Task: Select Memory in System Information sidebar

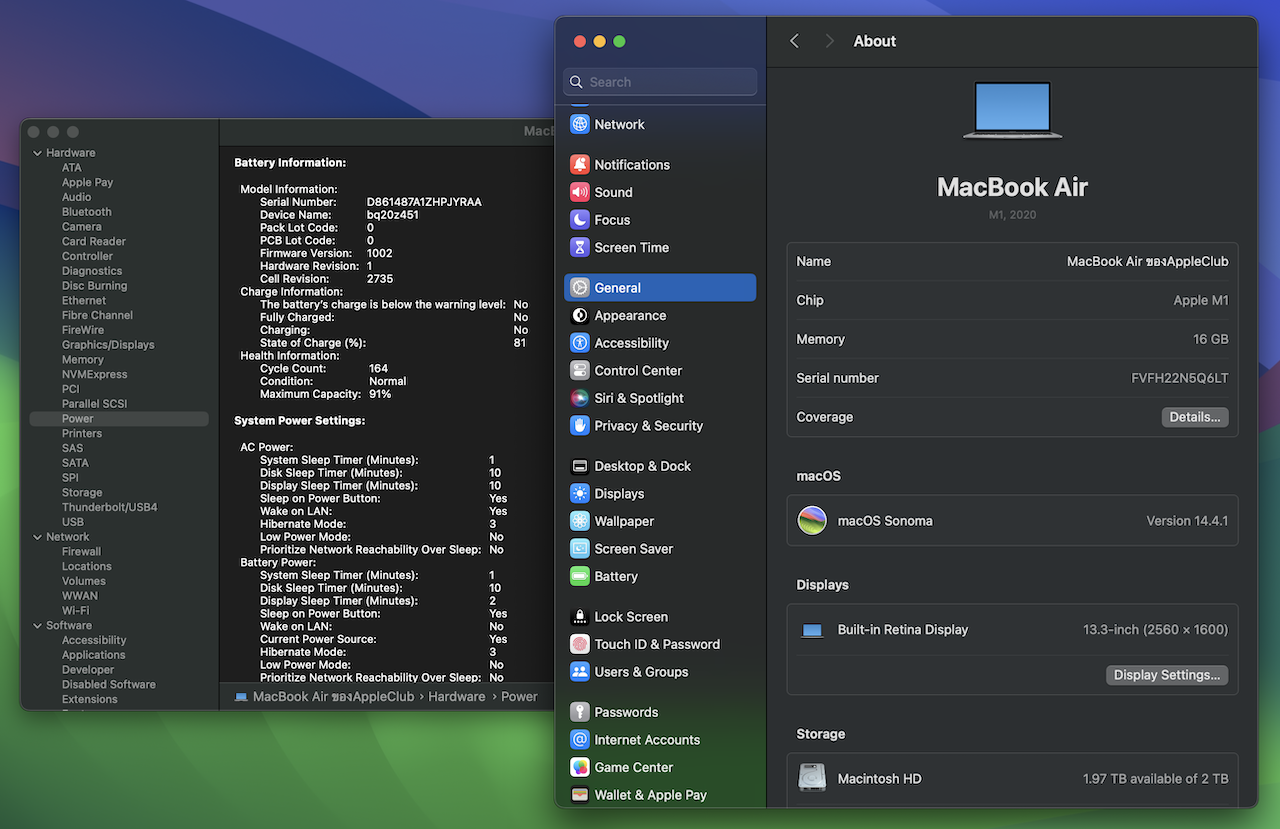Action: click(x=83, y=360)
